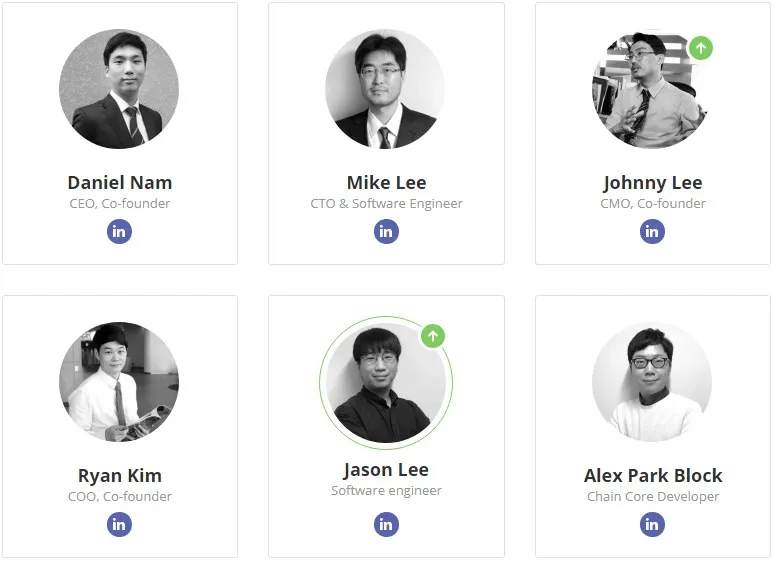
Task: Open Jason Lee's LinkedIn icon
Action: 386,524
